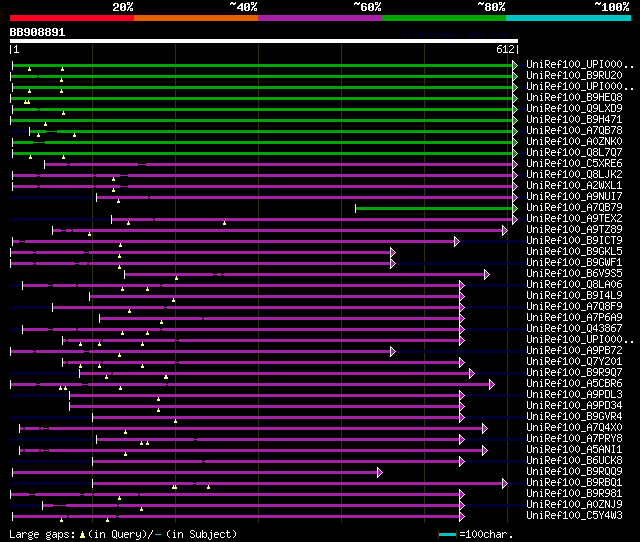The image size is (640, 542).
Task: Select the UniRef100_A5CBR6 label
Action: click(x=574, y=384)
